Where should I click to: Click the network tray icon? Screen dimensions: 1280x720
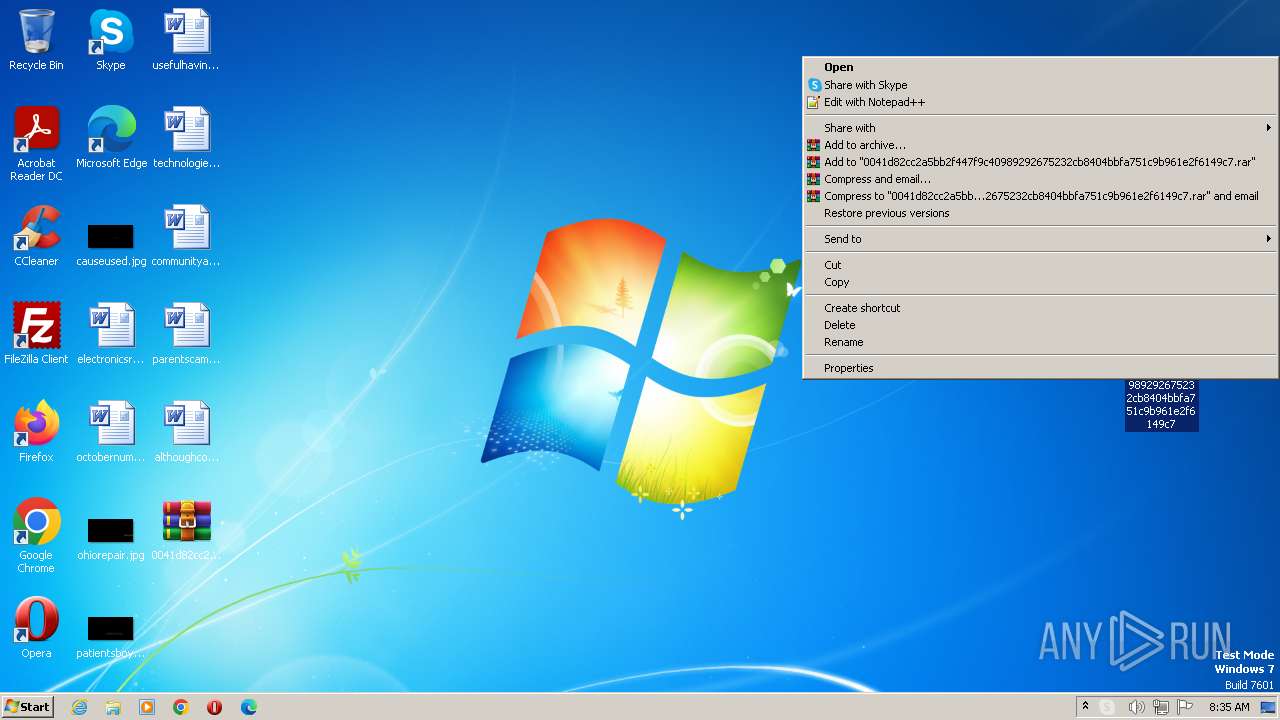point(1160,707)
